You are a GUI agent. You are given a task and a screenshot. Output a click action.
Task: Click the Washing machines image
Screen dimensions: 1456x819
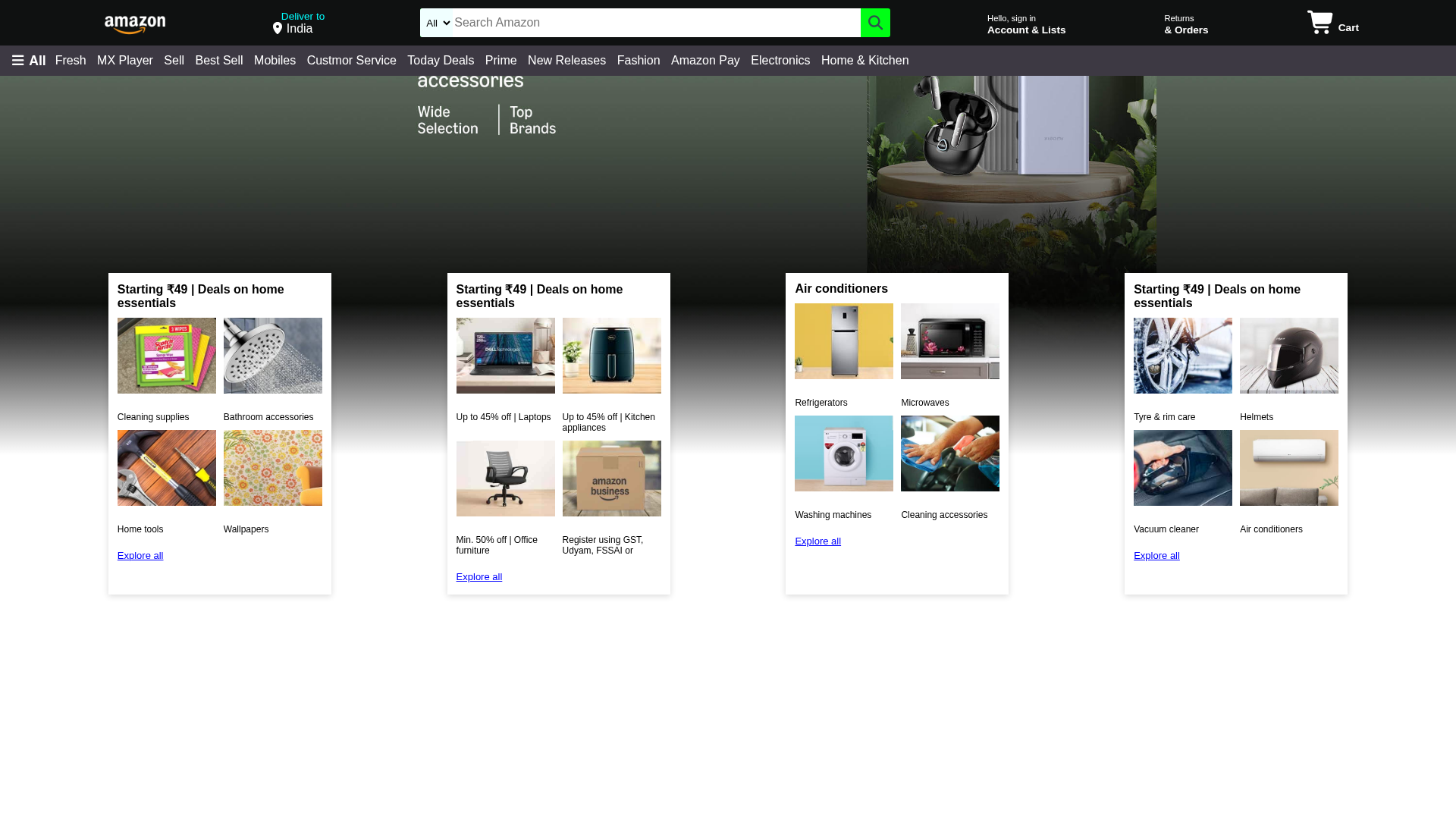843,453
